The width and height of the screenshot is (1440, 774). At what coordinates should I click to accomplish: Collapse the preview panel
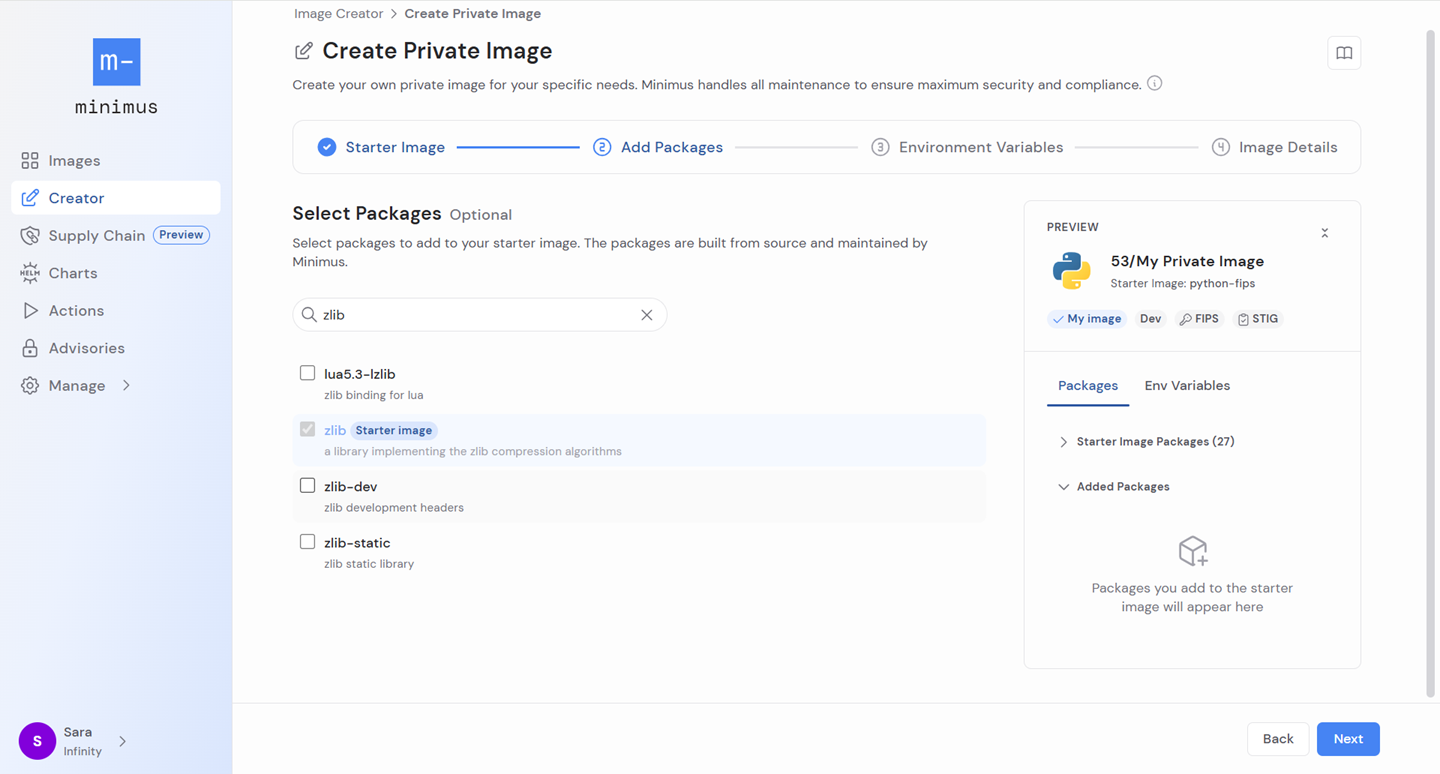coord(1324,233)
